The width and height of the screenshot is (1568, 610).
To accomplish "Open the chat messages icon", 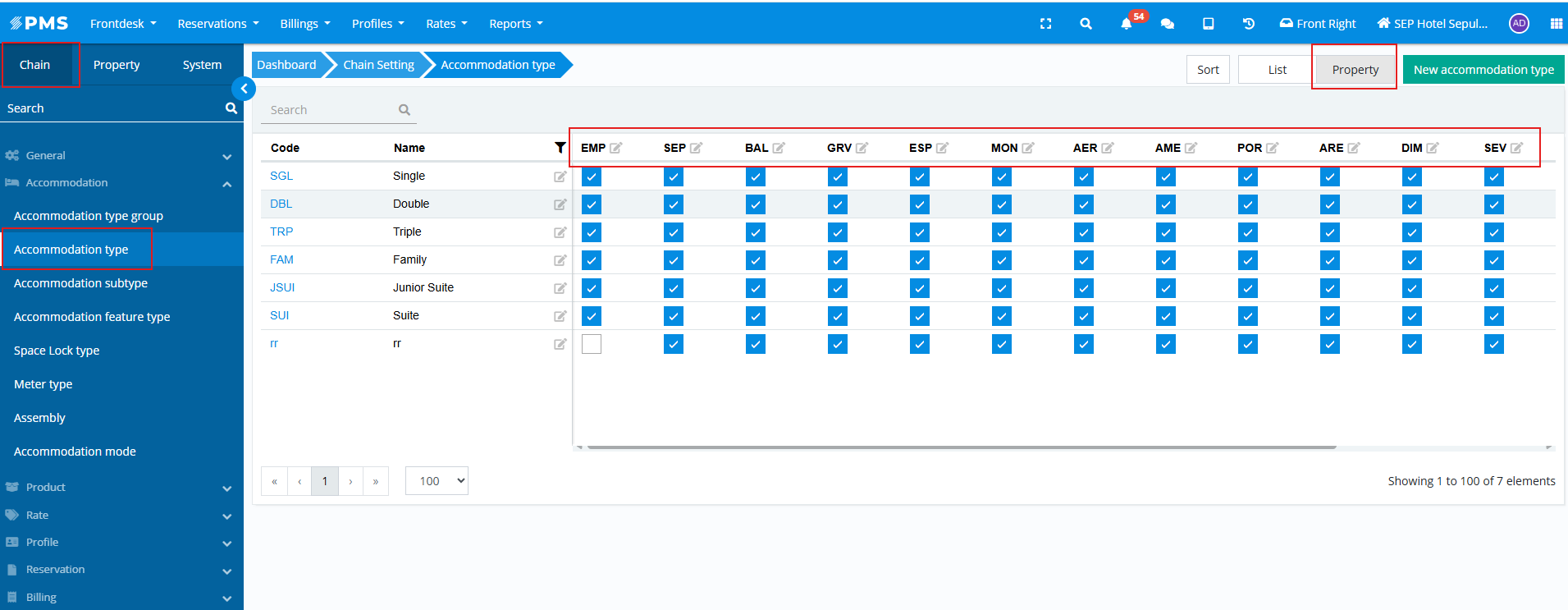I will (1168, 24).
